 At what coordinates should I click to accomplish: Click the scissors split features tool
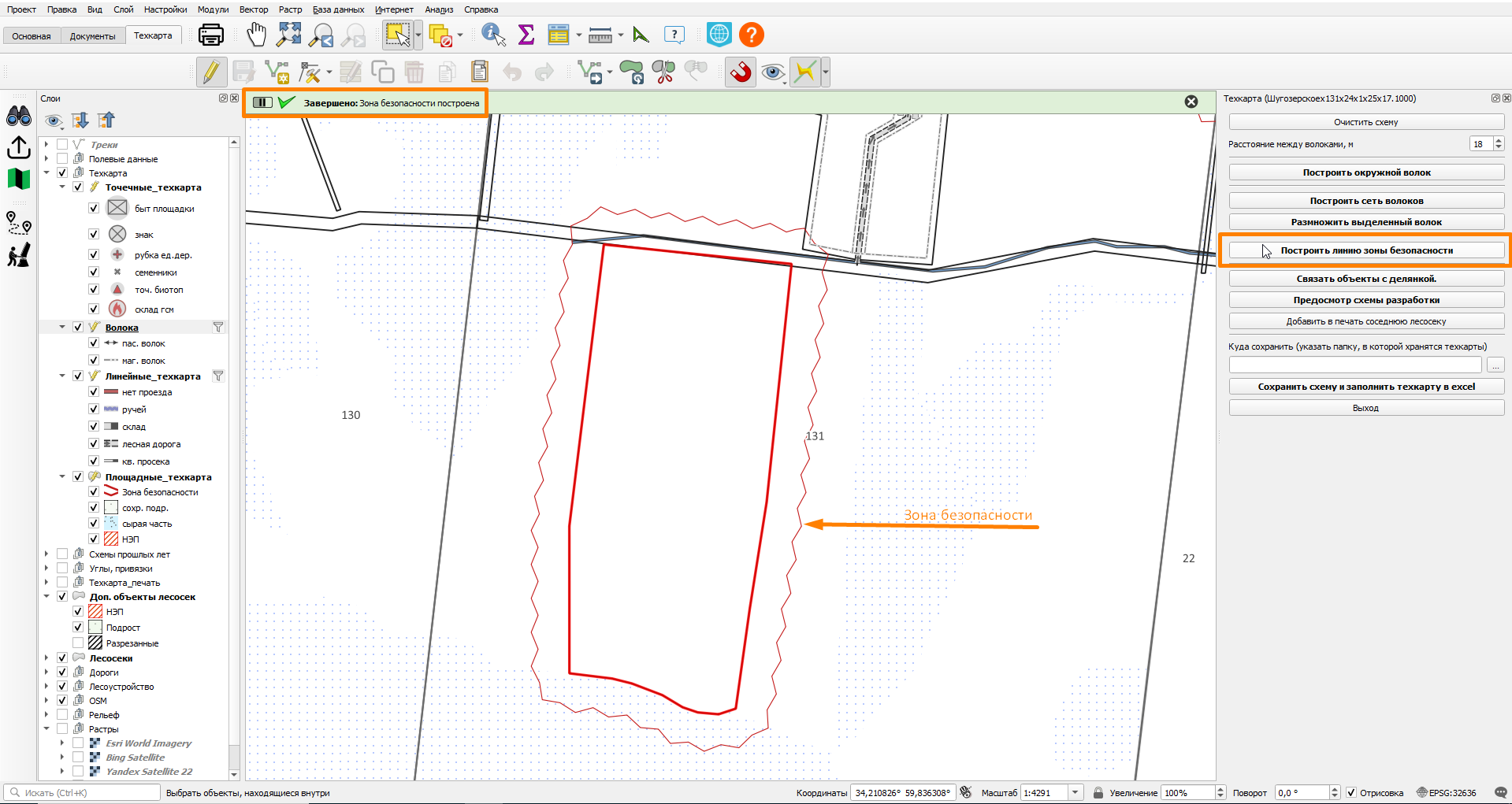tap(663, 72)
